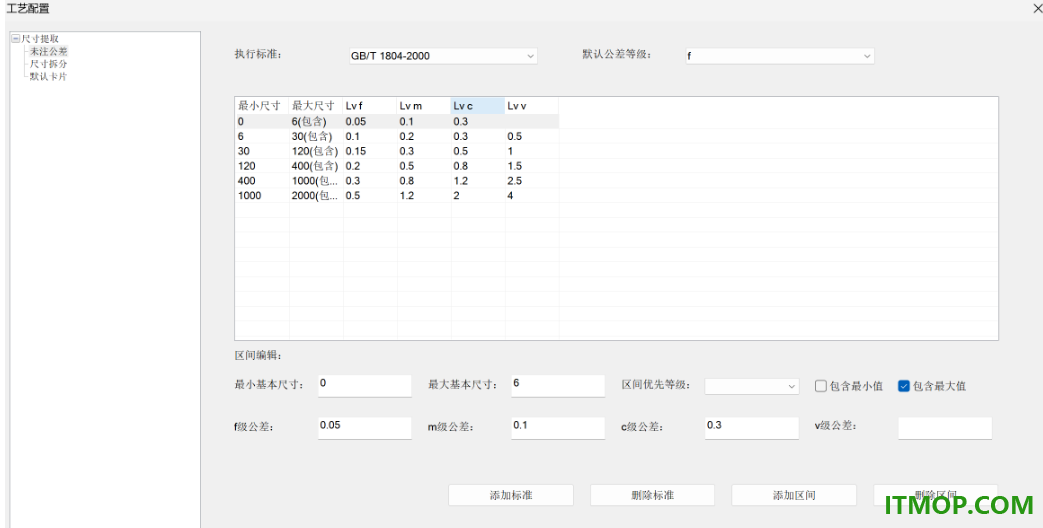This screenshot has width=1043, height=528.
Task: Select the row with 最大尺寸 120(包含)
Action: (397, 151)
